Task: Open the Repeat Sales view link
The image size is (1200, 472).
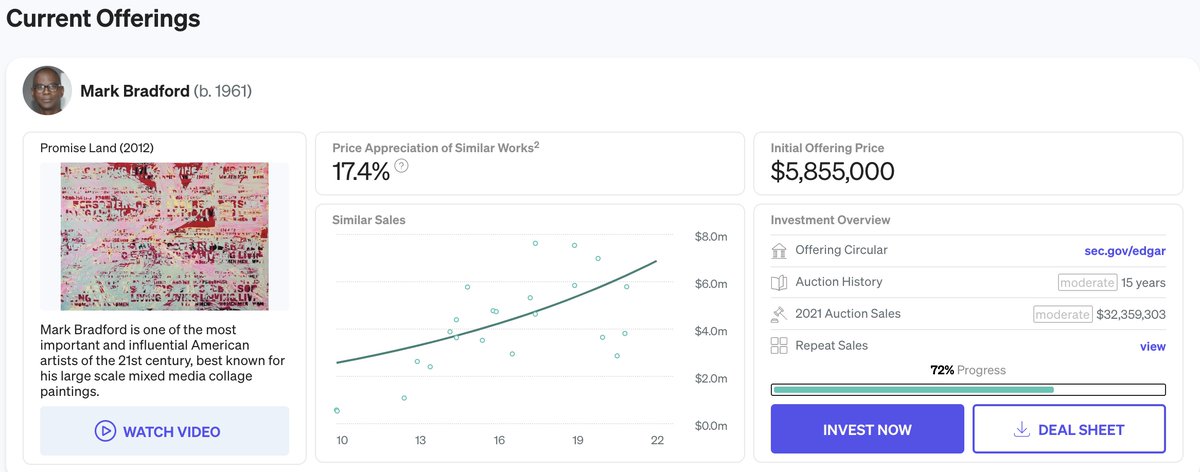Action: click(x=1152, y=346)
